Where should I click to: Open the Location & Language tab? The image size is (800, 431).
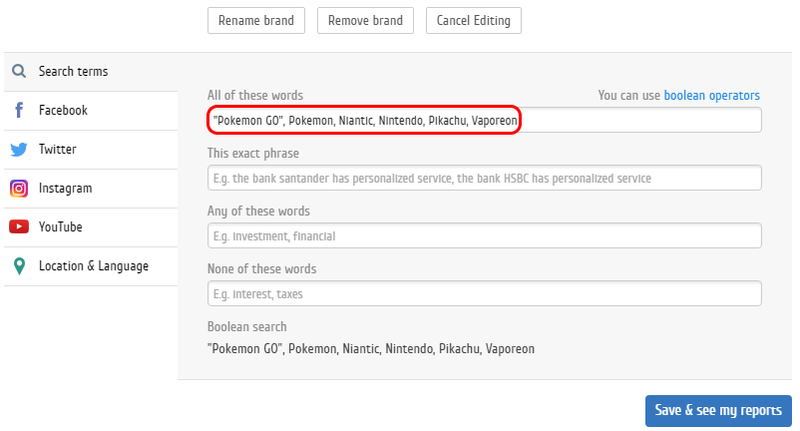[93, 266]
